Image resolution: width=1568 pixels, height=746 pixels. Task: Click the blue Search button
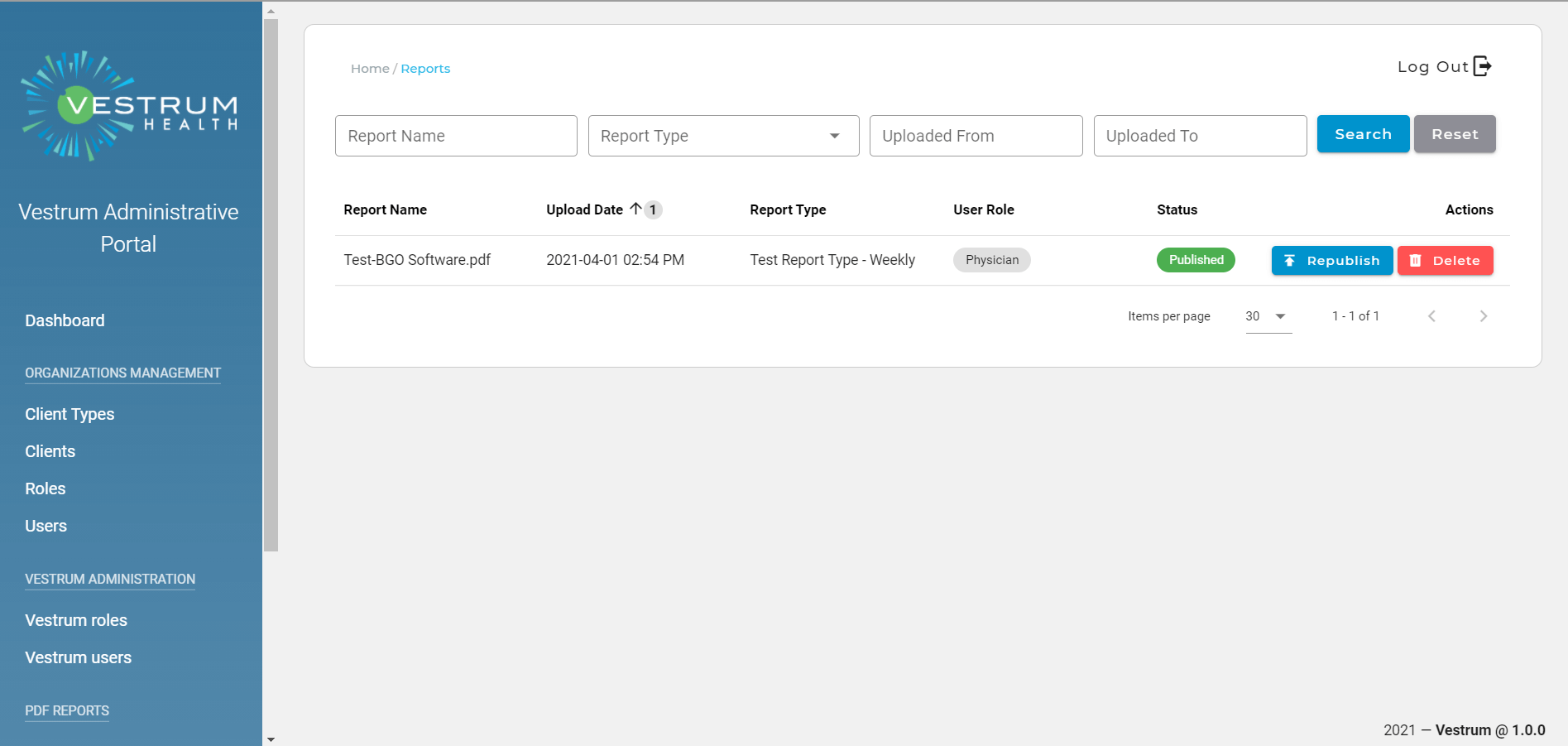(x=1363, y=134)
